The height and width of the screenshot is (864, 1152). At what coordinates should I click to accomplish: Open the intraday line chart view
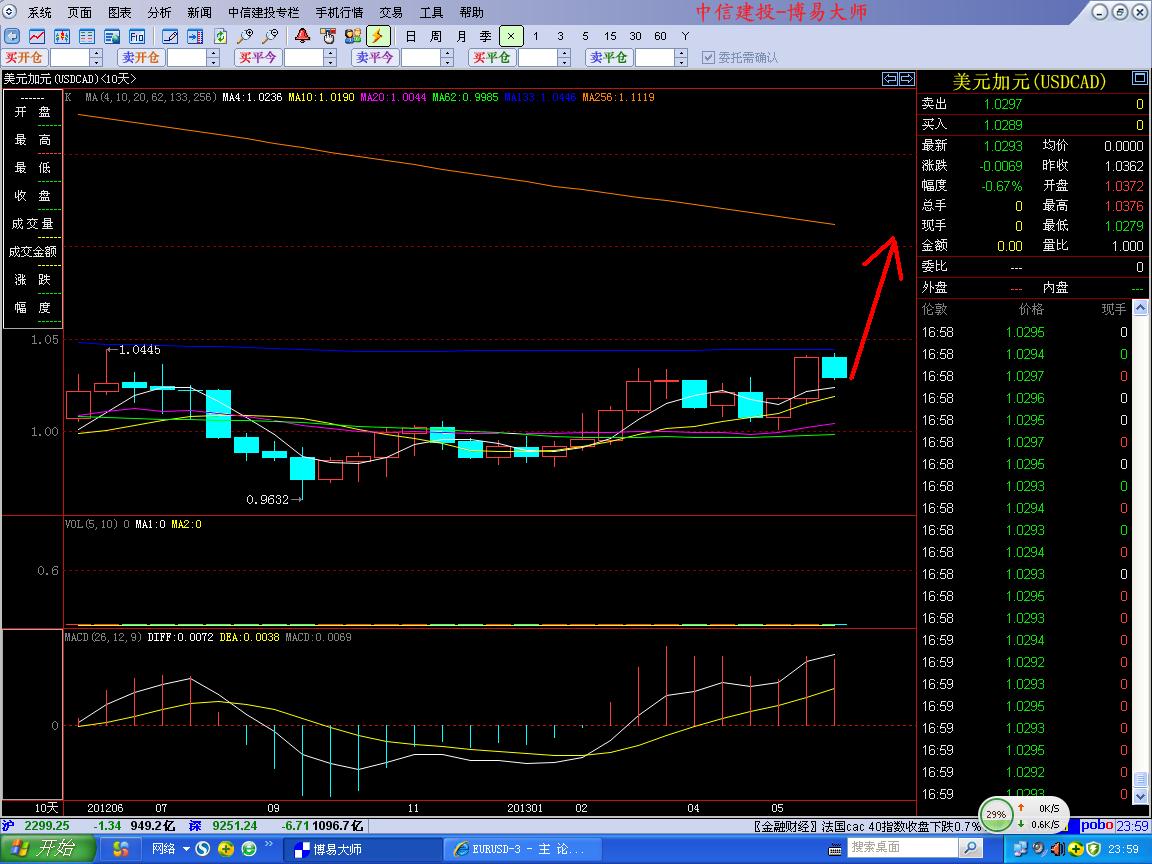(x=37, y=36)
